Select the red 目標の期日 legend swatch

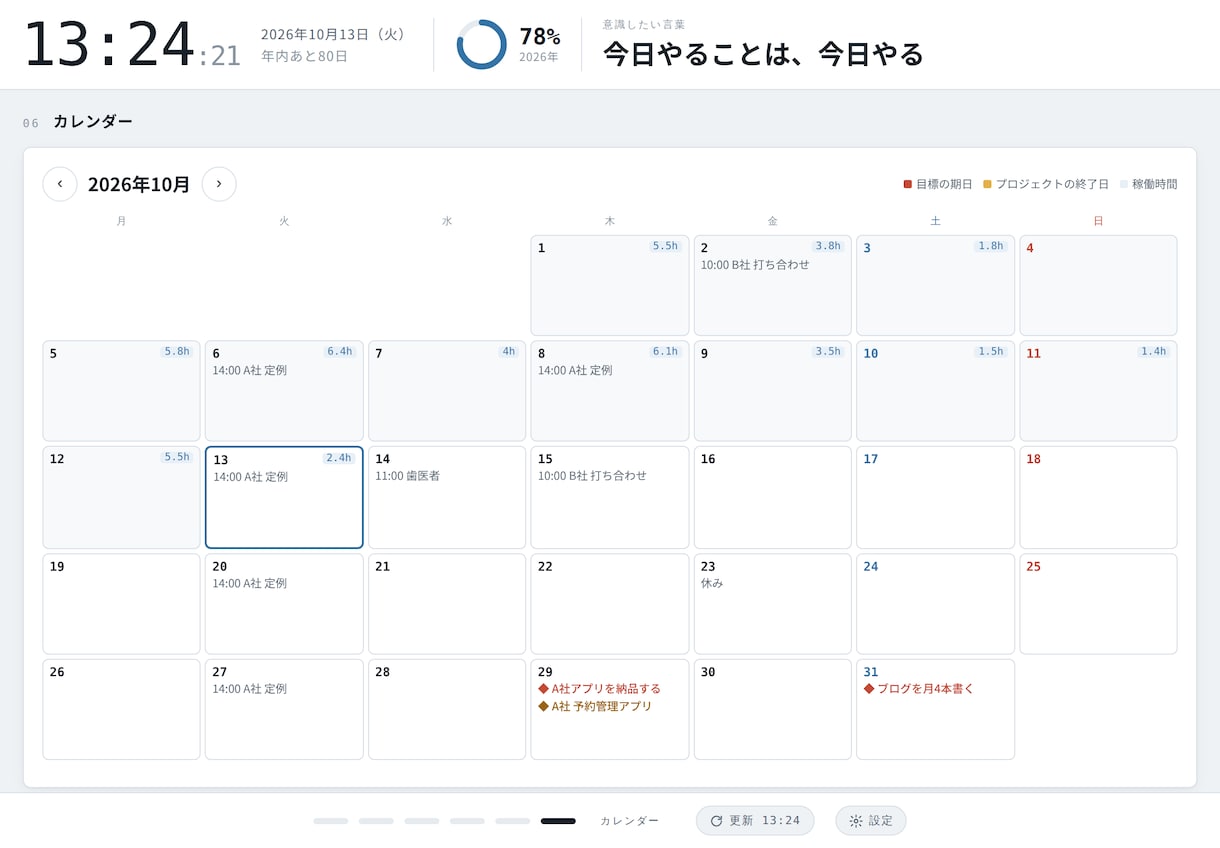908,184
